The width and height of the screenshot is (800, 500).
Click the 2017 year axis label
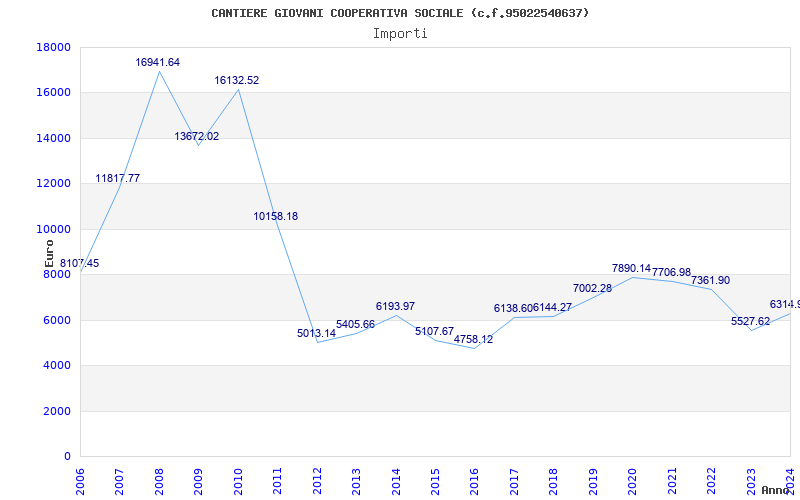(x=514, y=481)
